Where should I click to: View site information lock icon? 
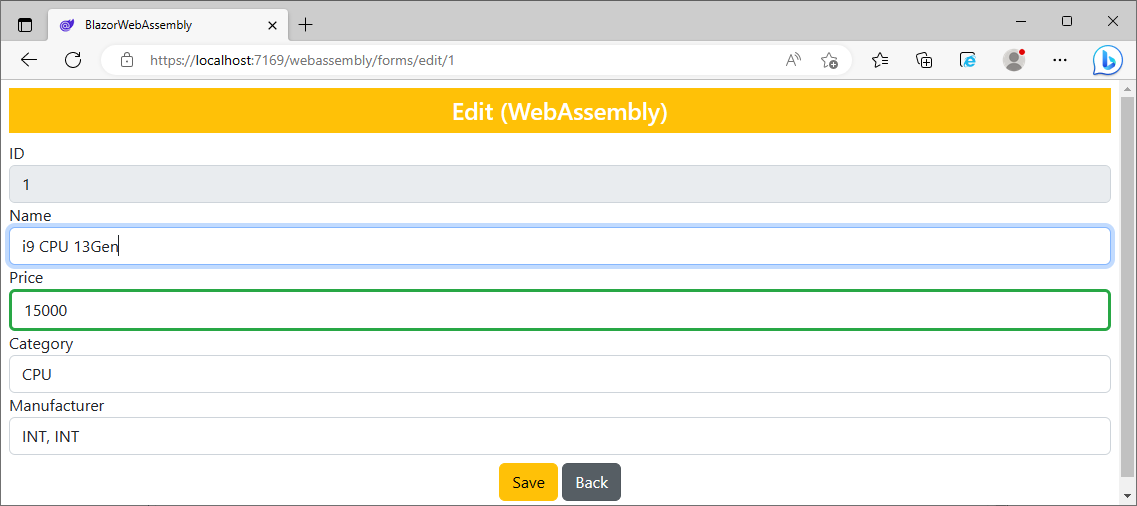pos(127,60)
